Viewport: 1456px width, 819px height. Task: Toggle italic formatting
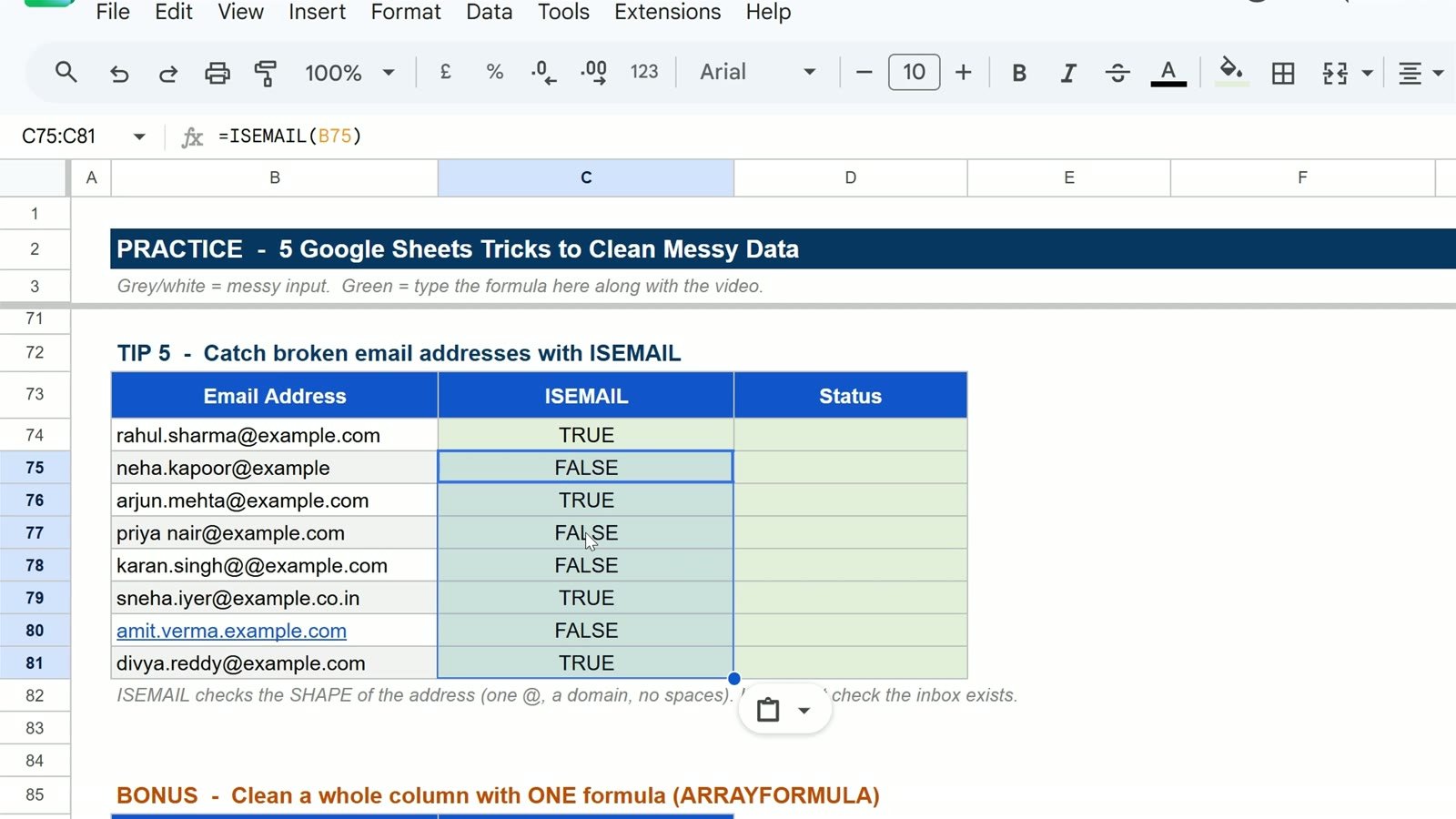point(1068,73)
